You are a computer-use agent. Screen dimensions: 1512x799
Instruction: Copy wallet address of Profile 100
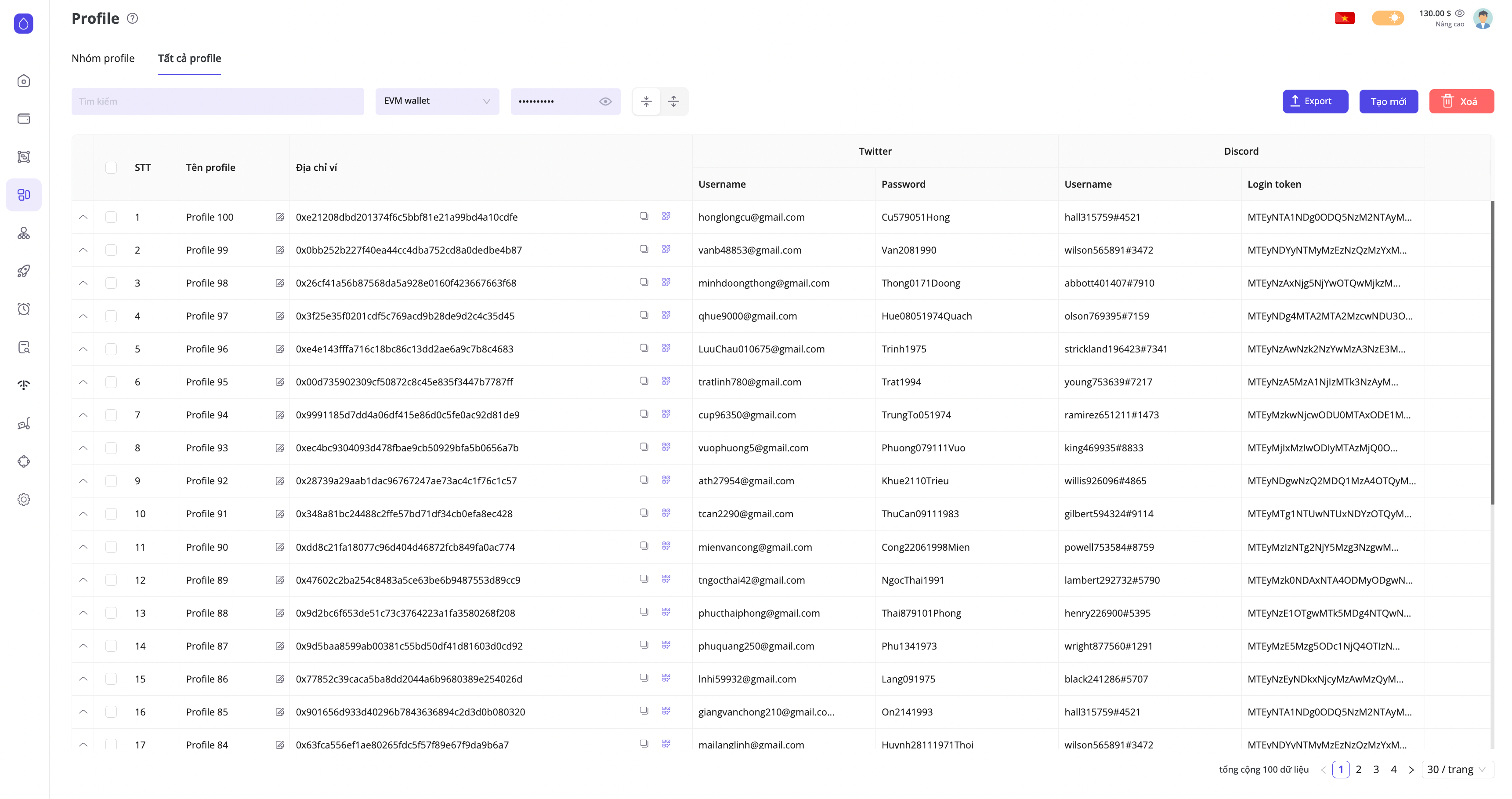(644, 216)
